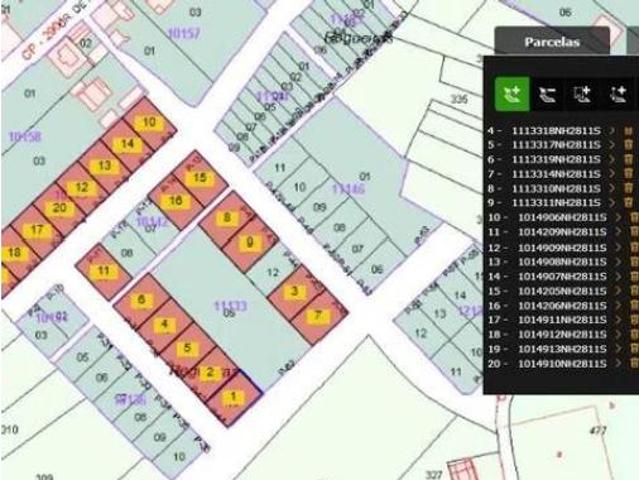Expand row 17 chevron for 1014911NH2811S
This screenshot has height=480, width=639.
point(618,320)
